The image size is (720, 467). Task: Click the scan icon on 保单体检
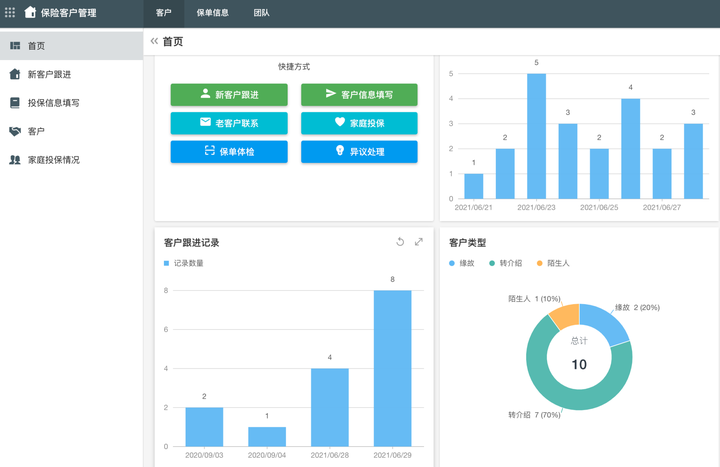[x=209, y=150]
